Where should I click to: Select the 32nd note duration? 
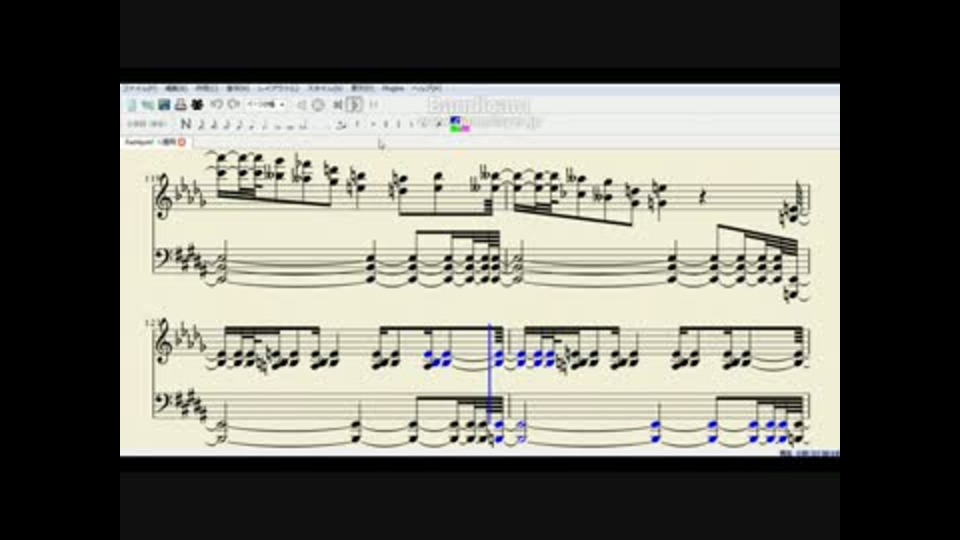click(214, 124)
